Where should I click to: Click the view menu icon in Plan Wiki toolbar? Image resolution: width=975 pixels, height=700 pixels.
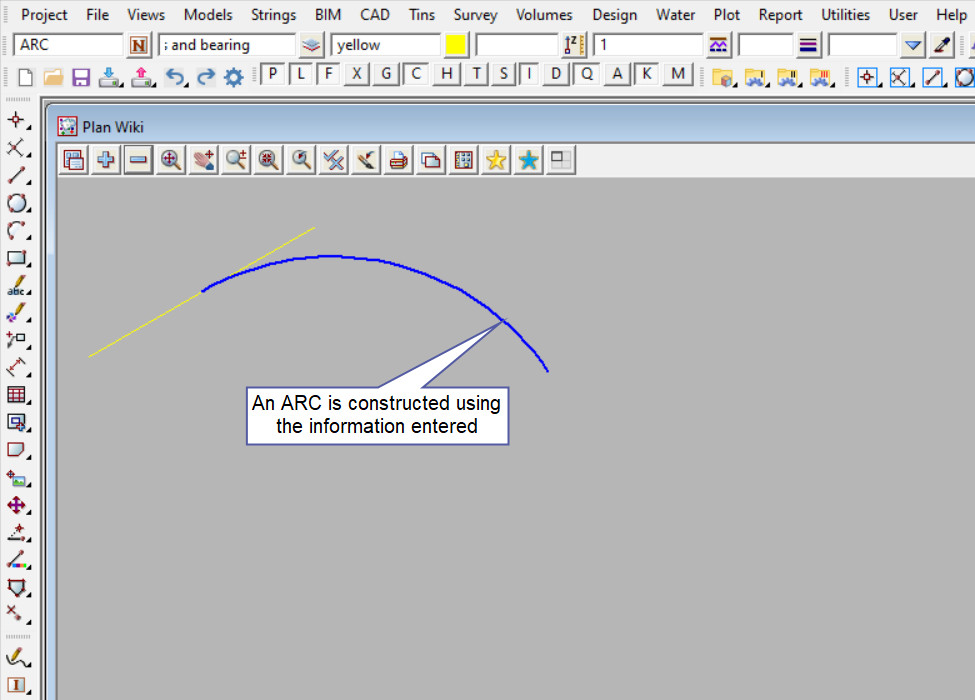(72, 160)
